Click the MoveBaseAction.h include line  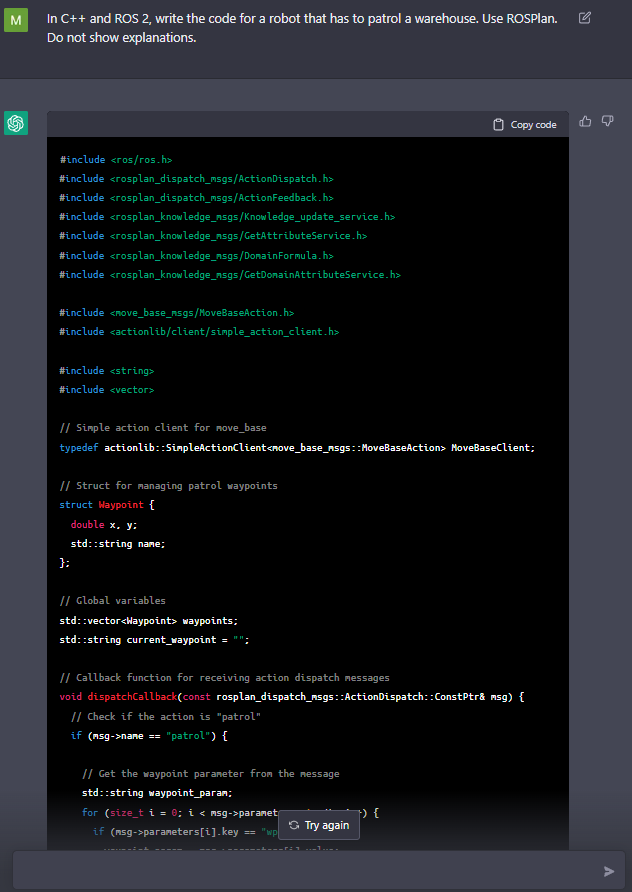tap(176, 312)
